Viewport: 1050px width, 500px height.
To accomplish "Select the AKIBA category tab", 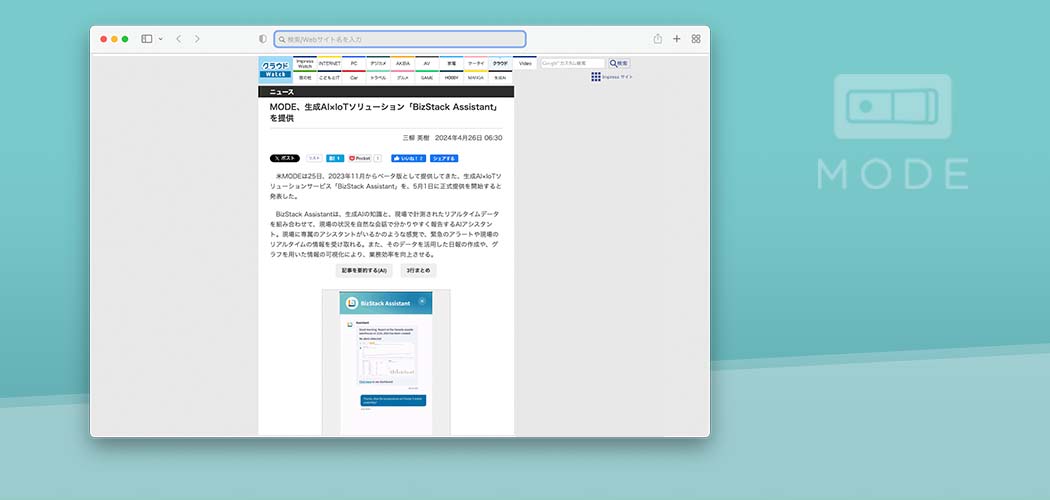I will (x=403, y=63).
